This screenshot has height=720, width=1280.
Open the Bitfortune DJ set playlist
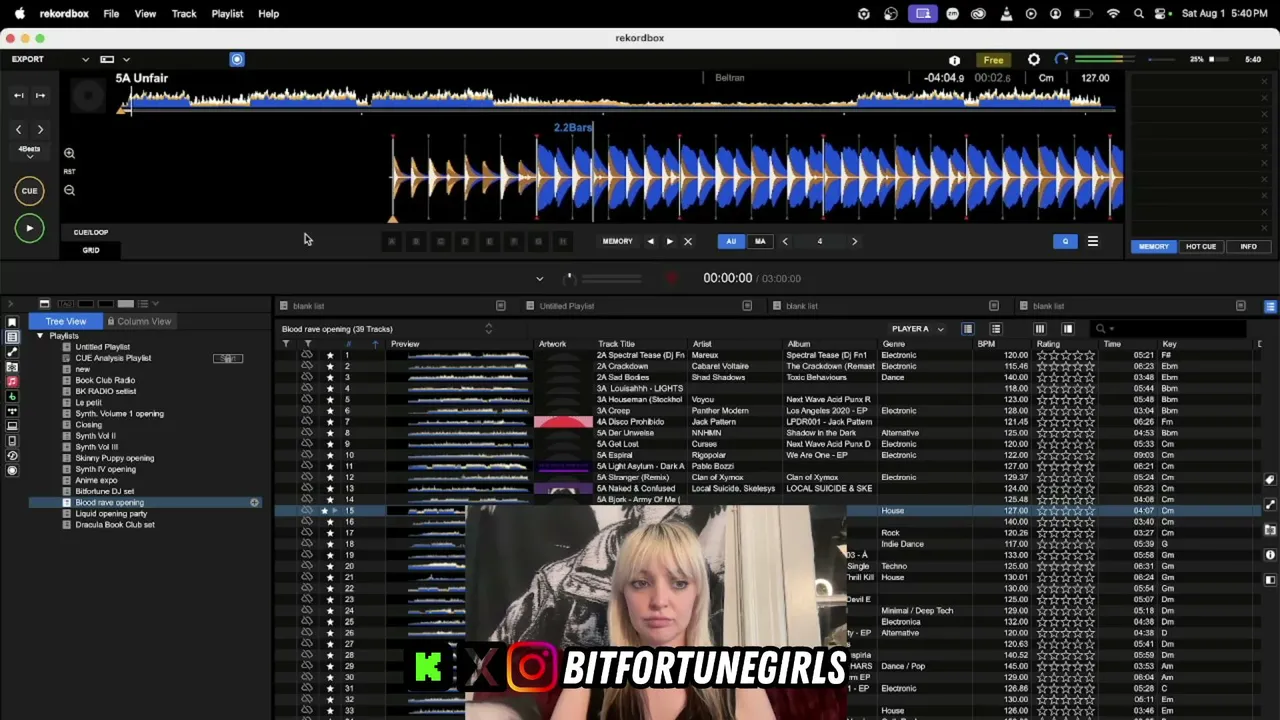pos(105,491)
